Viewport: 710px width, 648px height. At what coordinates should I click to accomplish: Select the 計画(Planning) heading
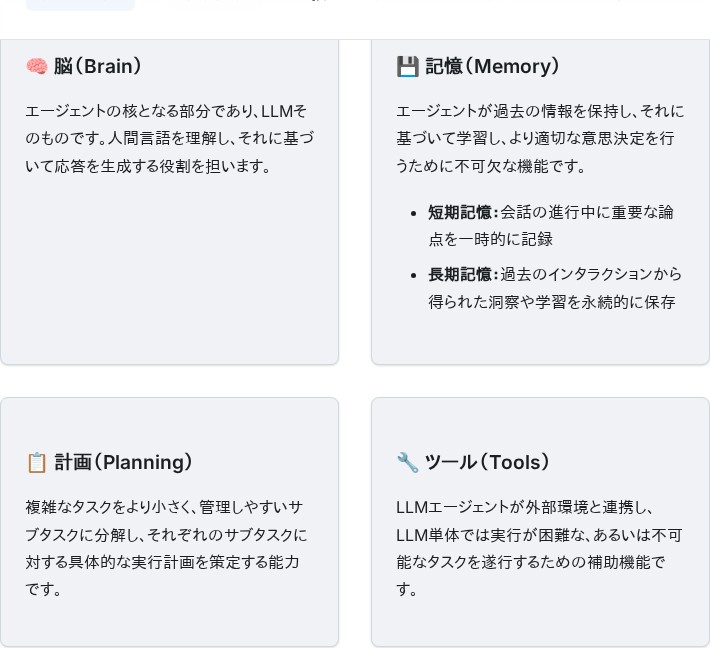click(123, 462)
